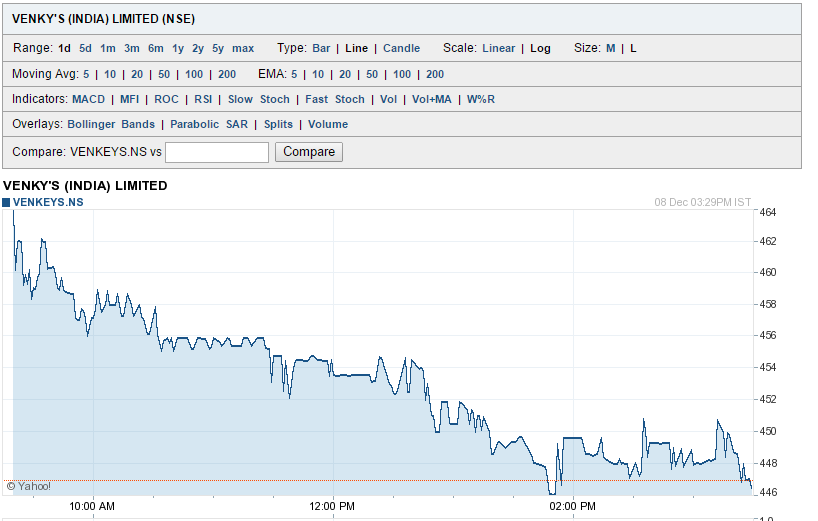
Task: Set scale to Log
Action: 540,49
